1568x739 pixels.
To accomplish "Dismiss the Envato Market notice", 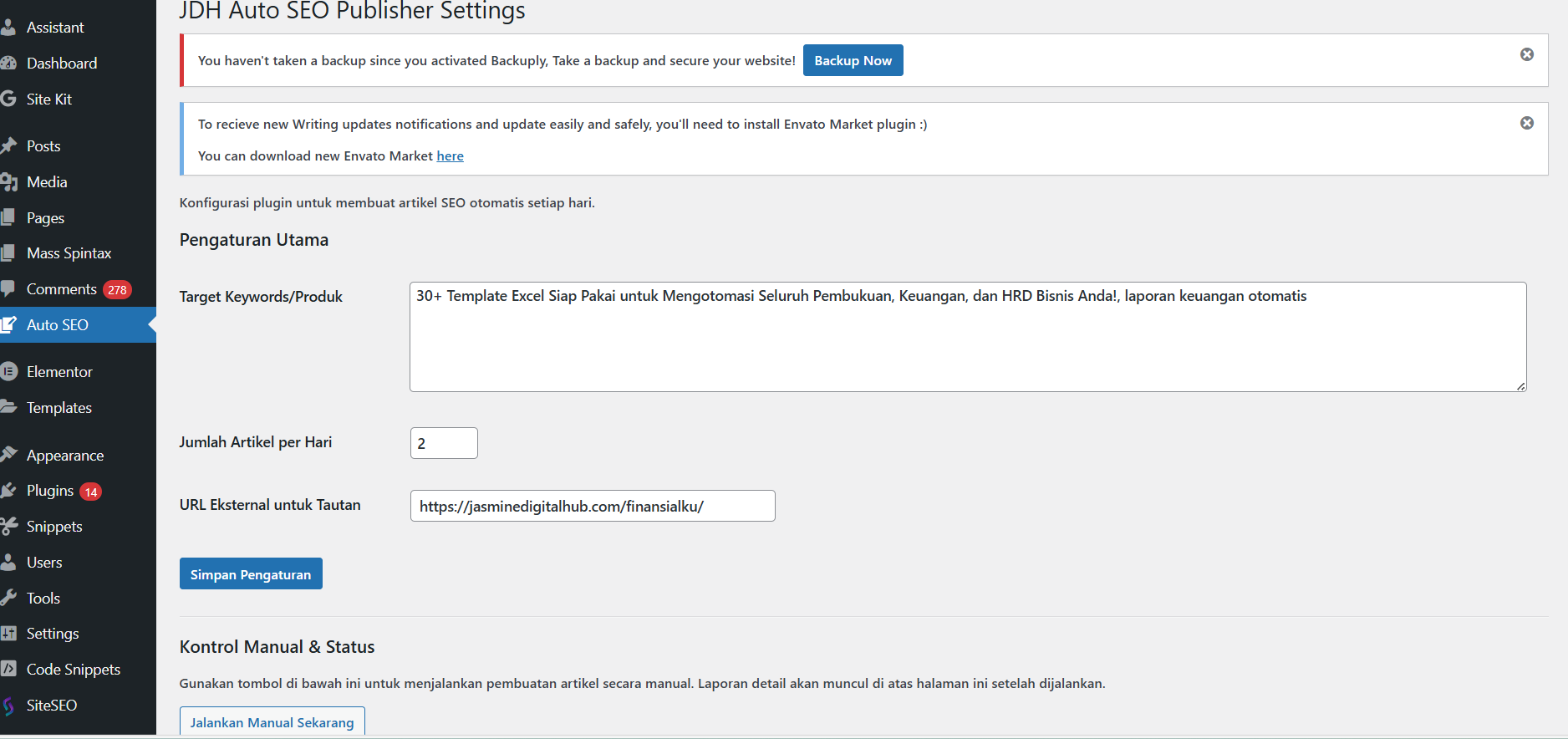I will pos(1527,123).
